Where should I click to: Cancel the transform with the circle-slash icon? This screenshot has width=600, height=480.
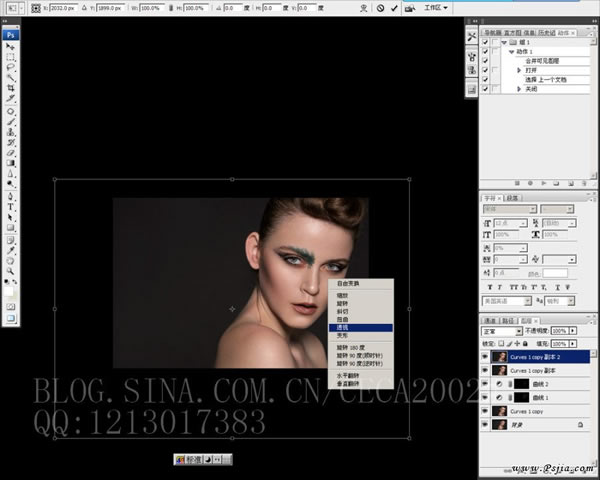click(x=380, y=8)
